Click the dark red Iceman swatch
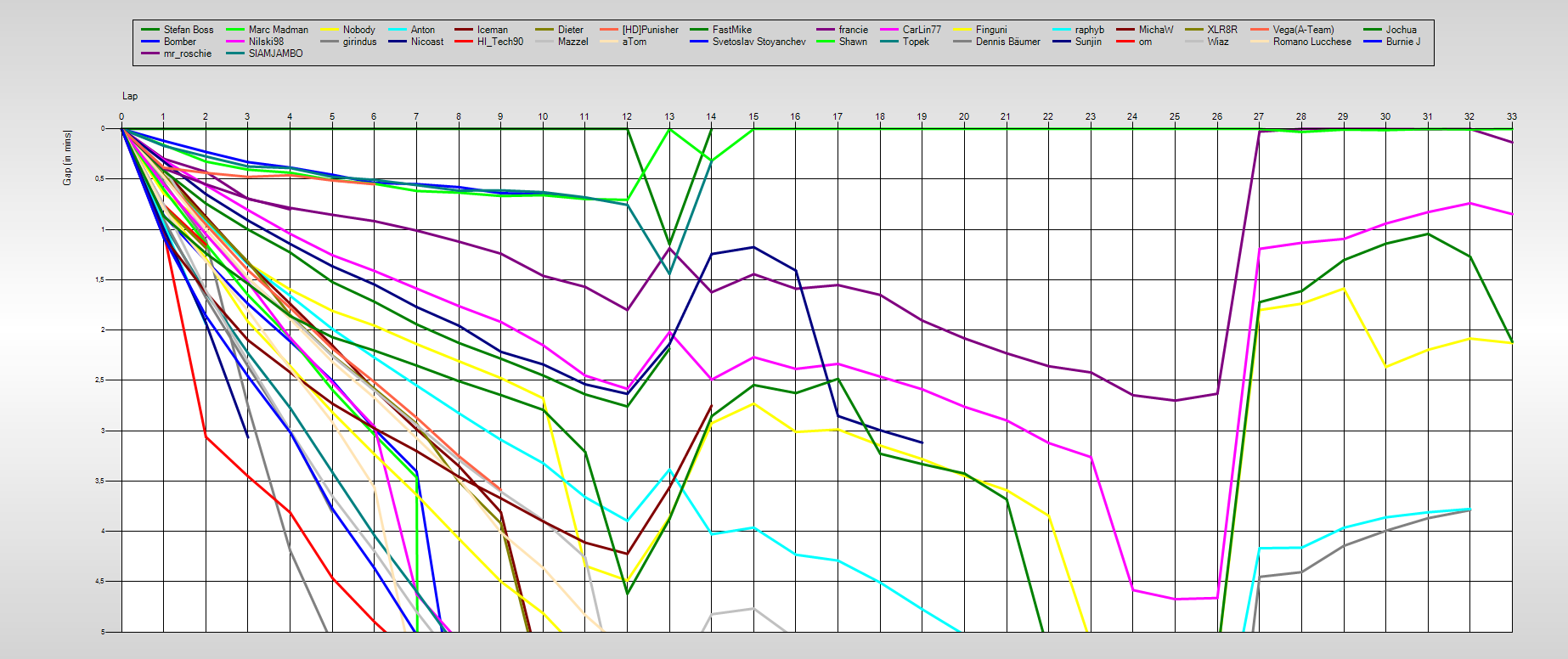1568x659 pixels. click(x=464, y=30)
